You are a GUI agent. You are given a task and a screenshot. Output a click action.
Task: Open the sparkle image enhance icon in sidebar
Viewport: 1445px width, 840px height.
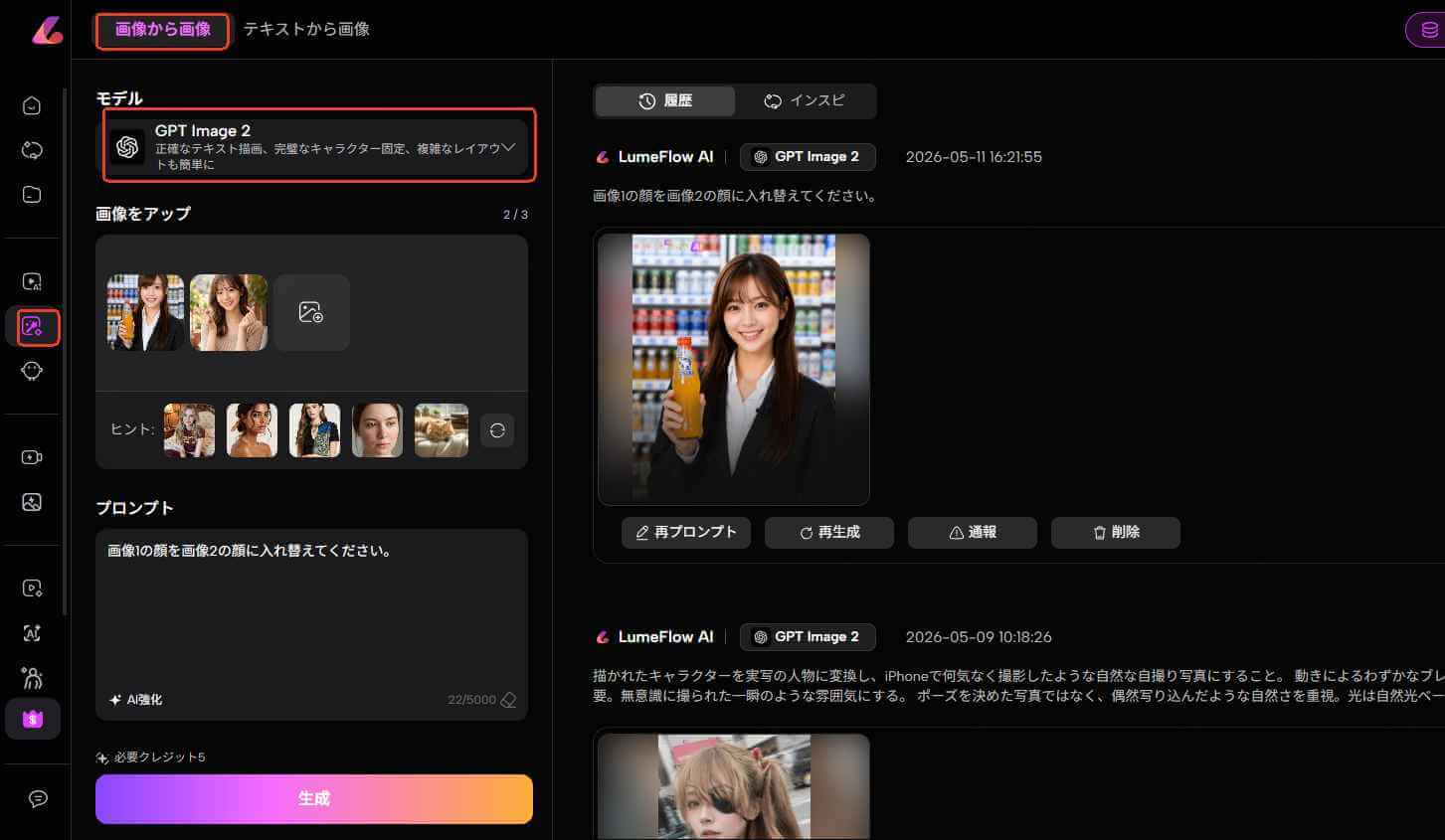coord(32,502)
